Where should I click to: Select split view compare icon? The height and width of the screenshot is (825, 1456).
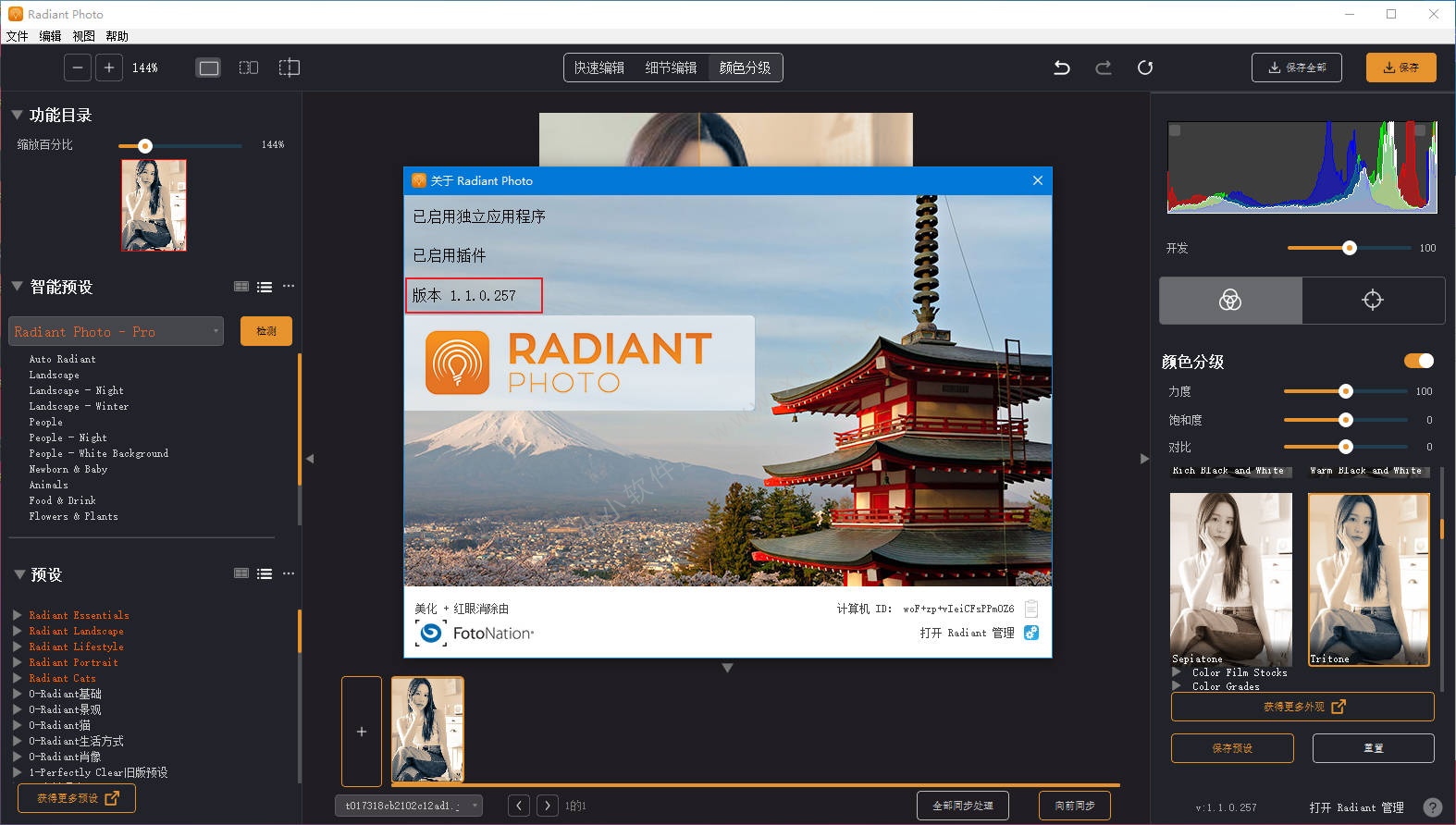click(290, 68)
